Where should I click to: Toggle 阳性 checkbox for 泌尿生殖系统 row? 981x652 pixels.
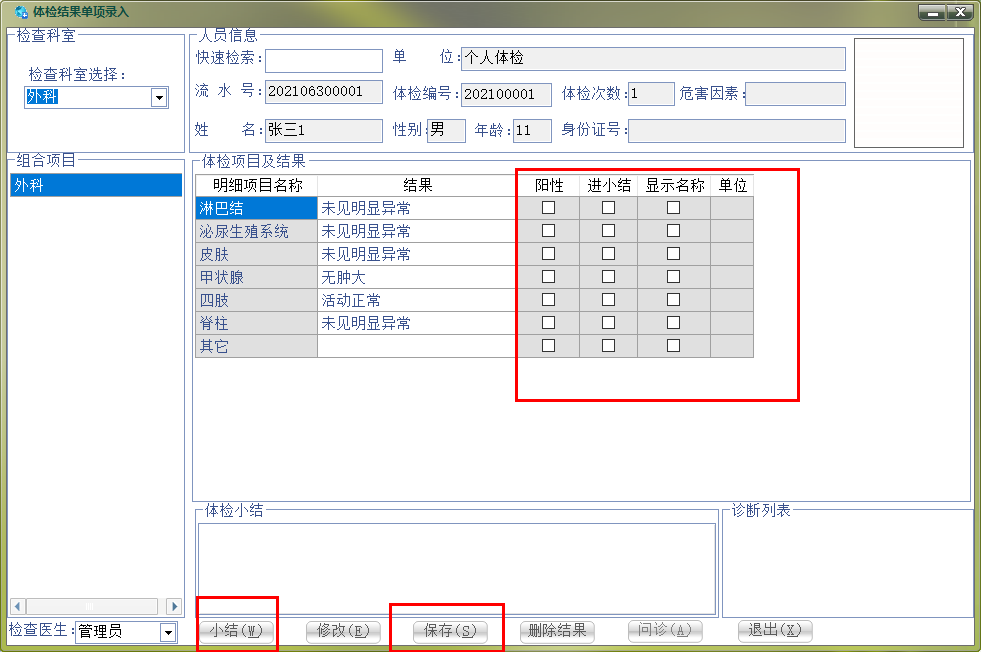tap(548, 231)
